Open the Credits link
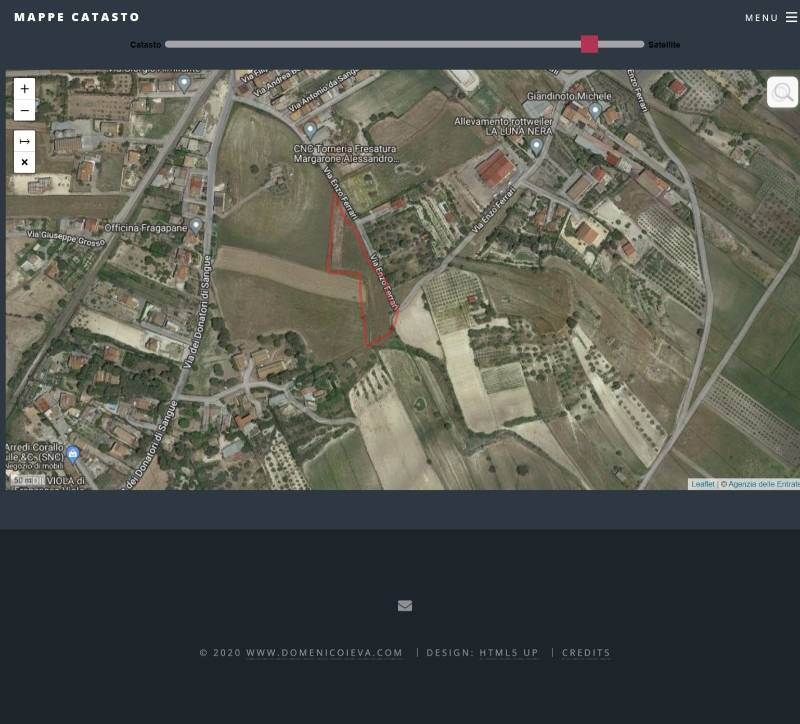Viewport: 800px width, 724px height. 586,653
